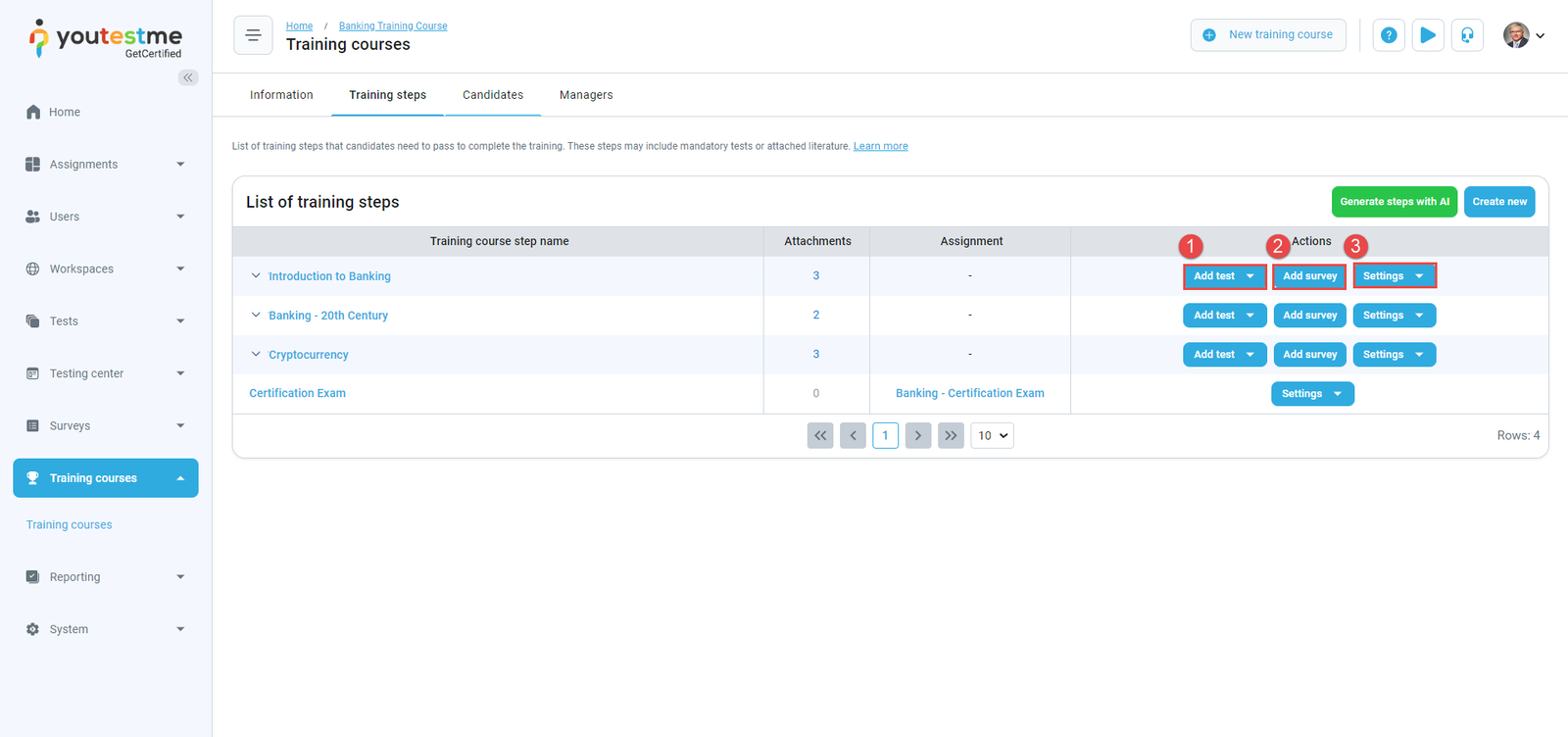
Task: Follow the Home breadcrumb link
Action: 299,26
